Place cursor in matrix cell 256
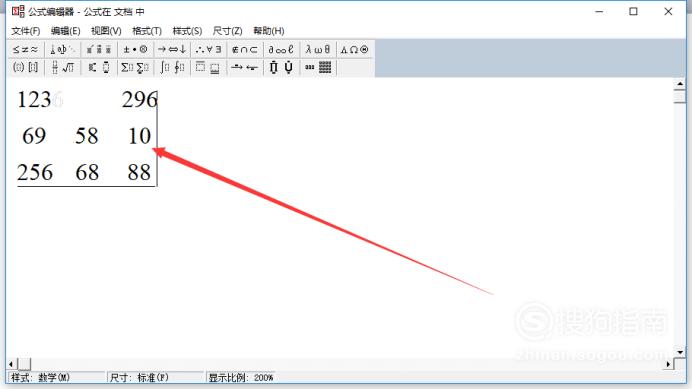This screenshot has height=389, width=692. (x=35, y=172)
